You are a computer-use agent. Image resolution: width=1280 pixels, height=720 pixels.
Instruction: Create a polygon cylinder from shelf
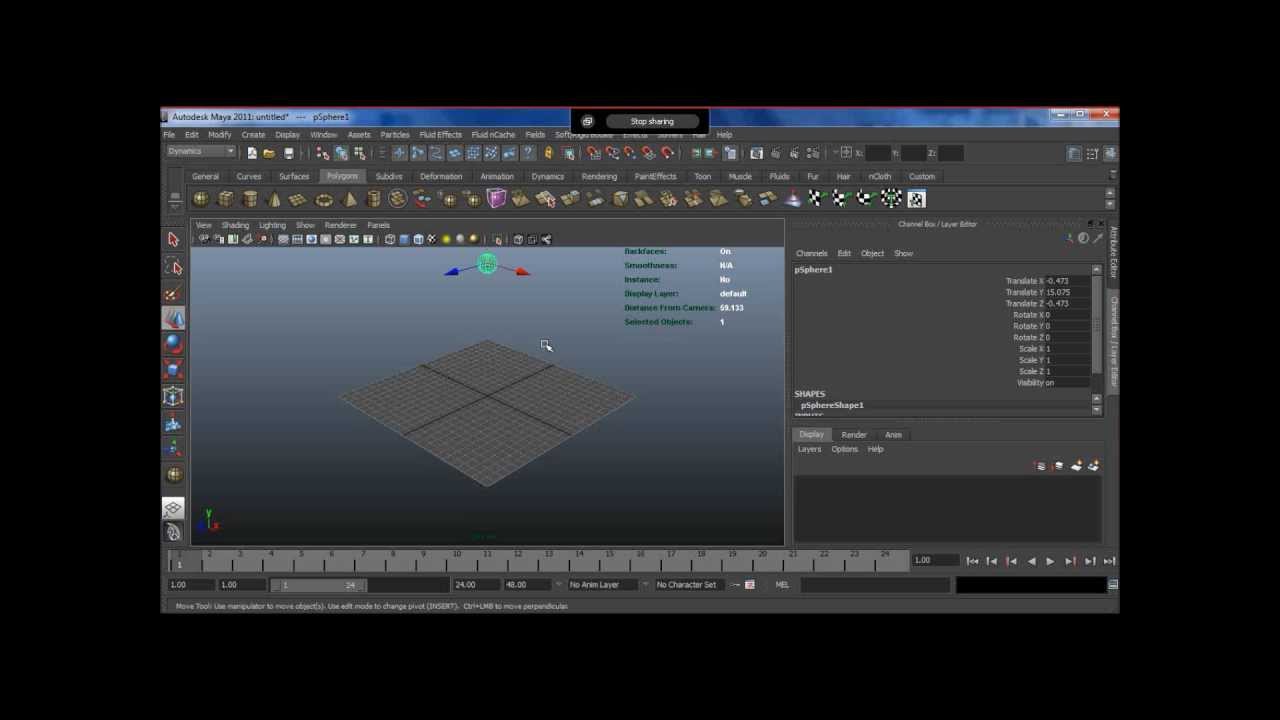[250, 199]
